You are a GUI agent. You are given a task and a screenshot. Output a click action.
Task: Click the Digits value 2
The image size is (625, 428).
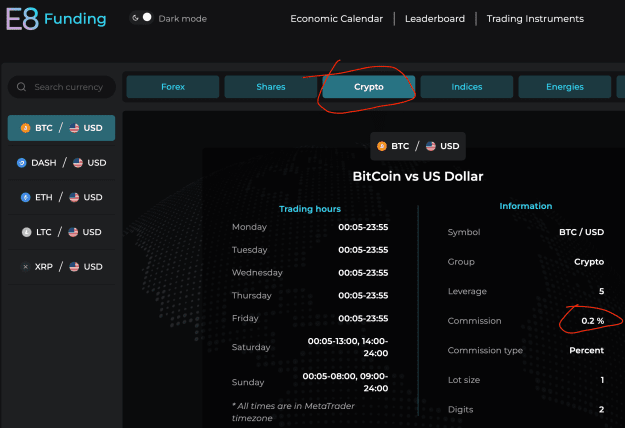[601, 410]
